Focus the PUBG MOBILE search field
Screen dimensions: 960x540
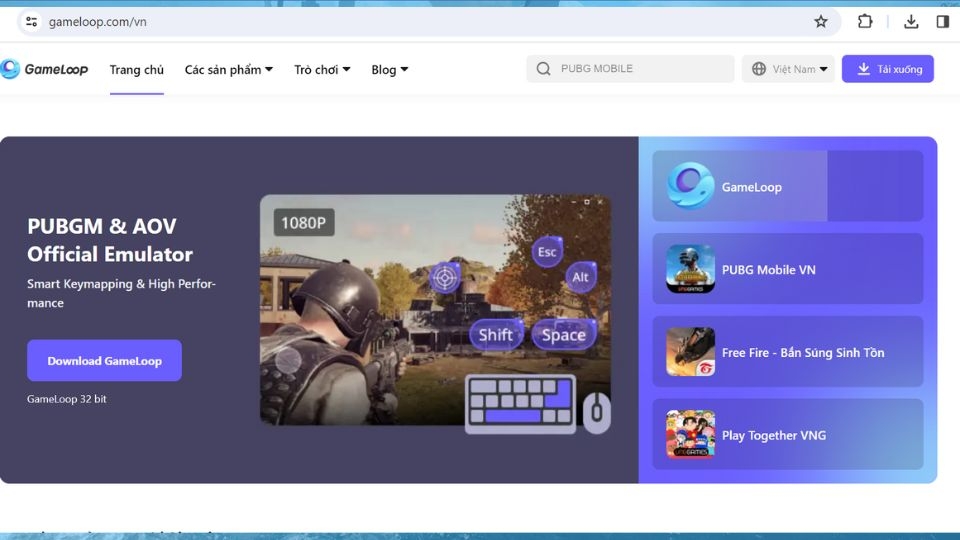(630, 69)
